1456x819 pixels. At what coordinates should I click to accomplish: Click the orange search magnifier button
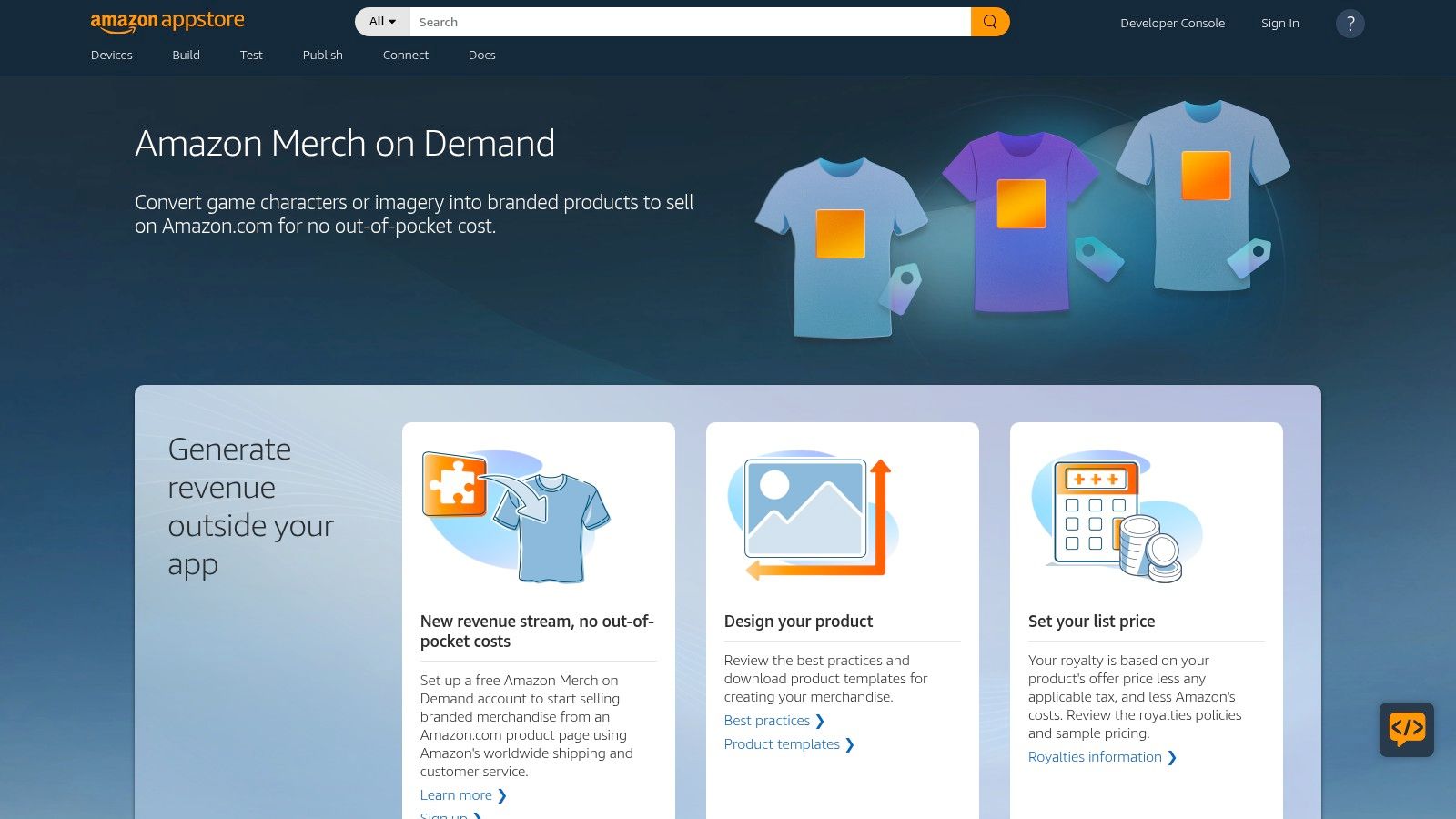pyautogui.click(x=990, y=22)
